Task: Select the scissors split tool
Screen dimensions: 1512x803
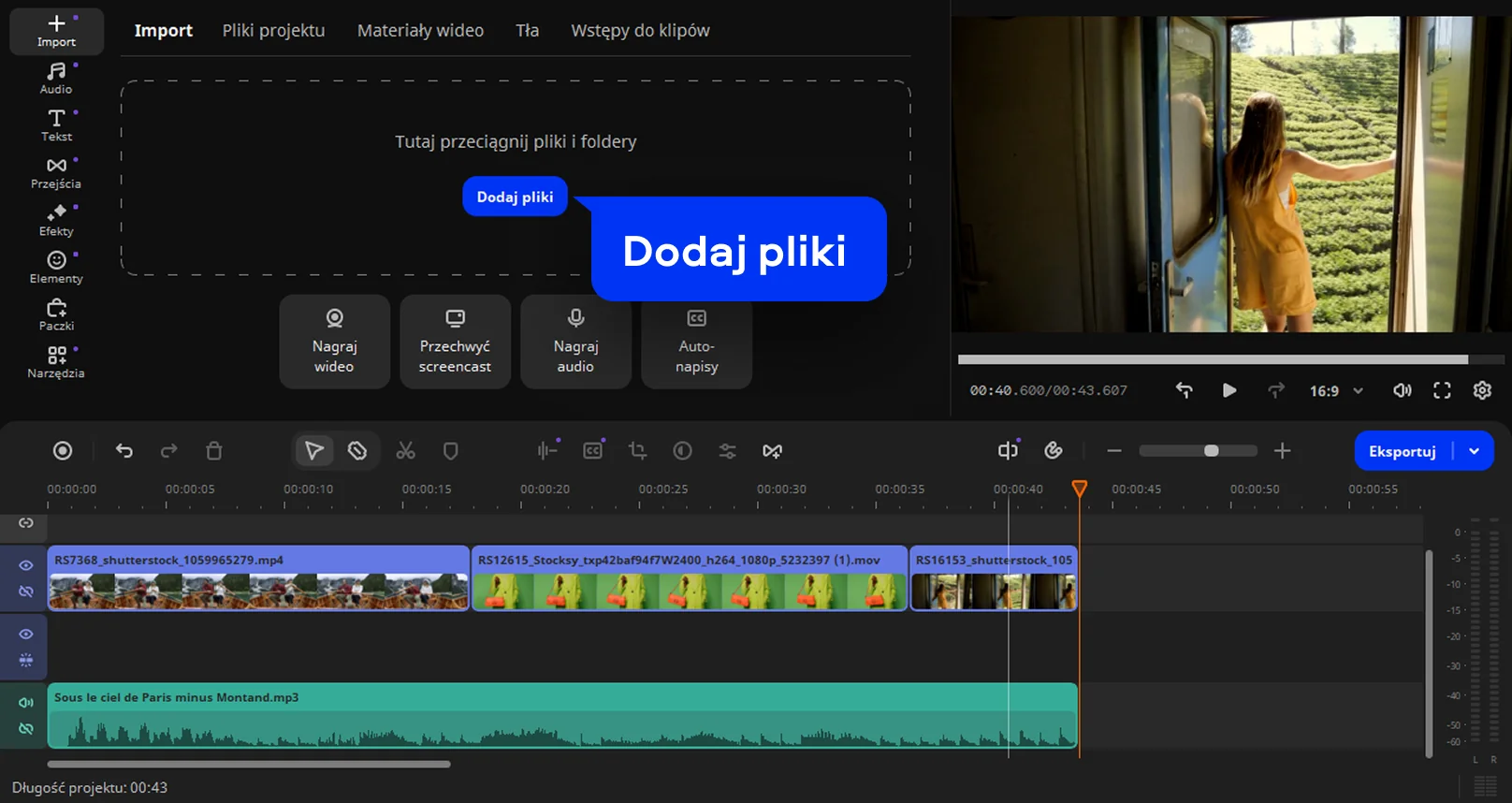Action: [405, 451]
